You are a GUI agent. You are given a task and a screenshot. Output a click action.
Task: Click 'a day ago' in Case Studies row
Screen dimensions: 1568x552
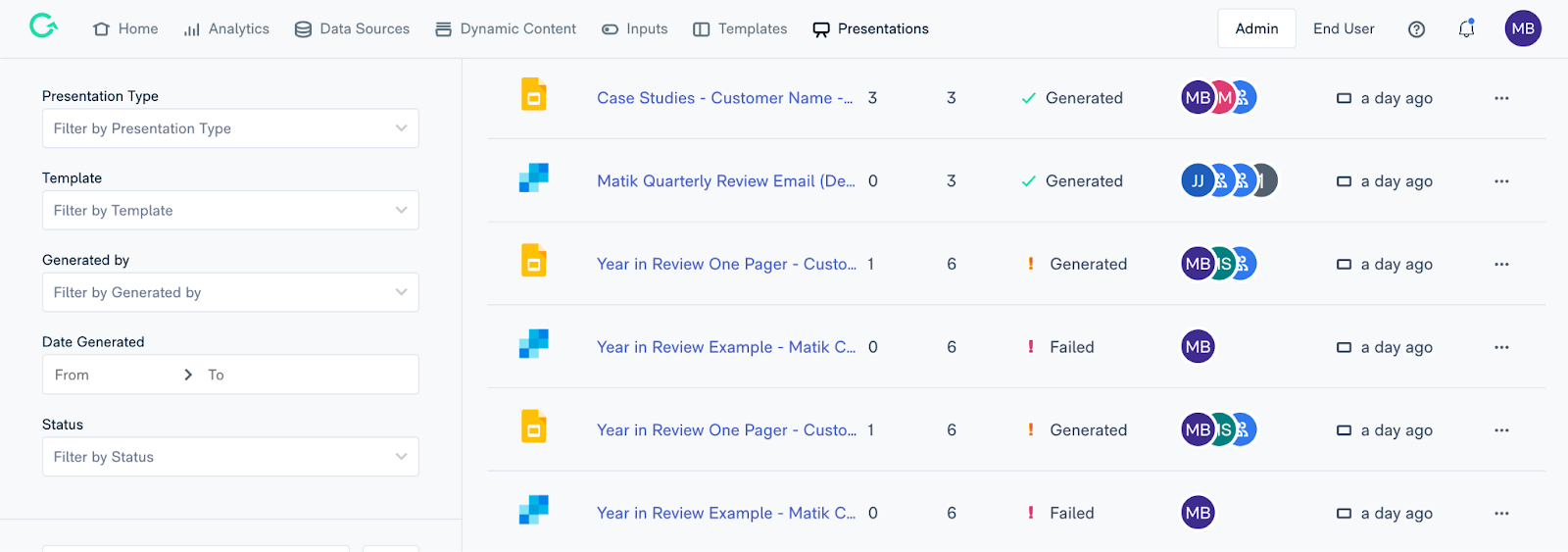1396,98
